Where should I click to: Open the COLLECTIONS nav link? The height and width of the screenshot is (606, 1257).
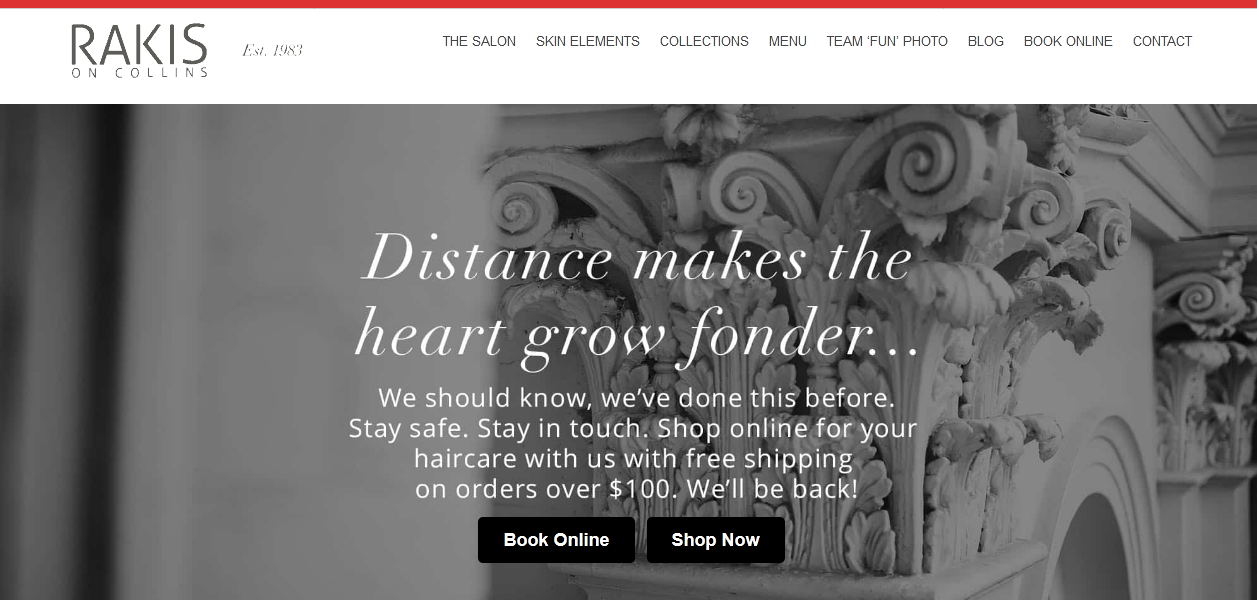point(704,41)
